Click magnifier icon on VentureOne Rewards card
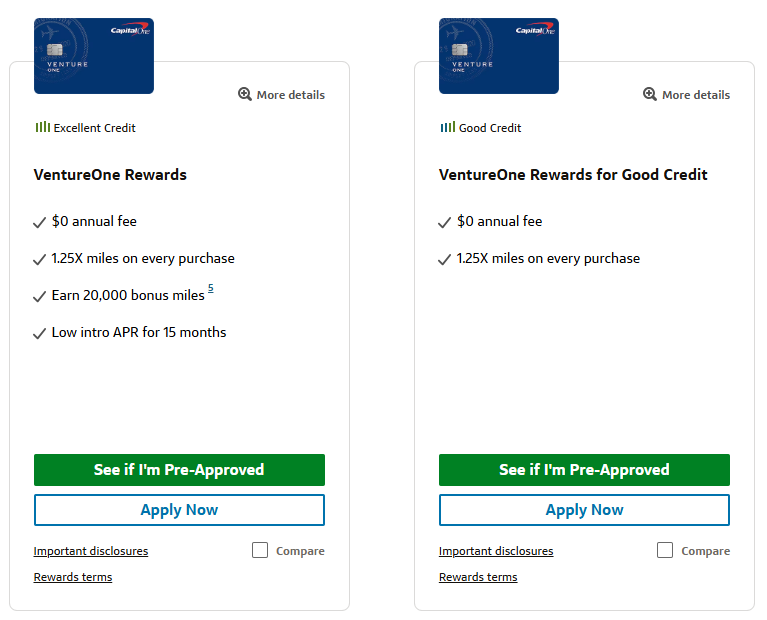The image size is (767, 620). (x=245, y=94)
